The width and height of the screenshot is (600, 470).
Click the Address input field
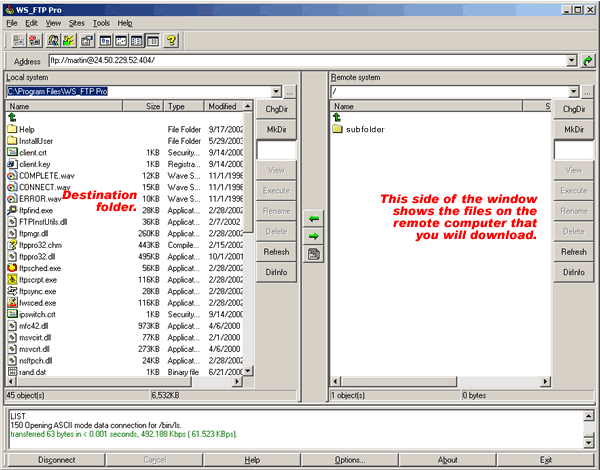[x=307, y=60]
